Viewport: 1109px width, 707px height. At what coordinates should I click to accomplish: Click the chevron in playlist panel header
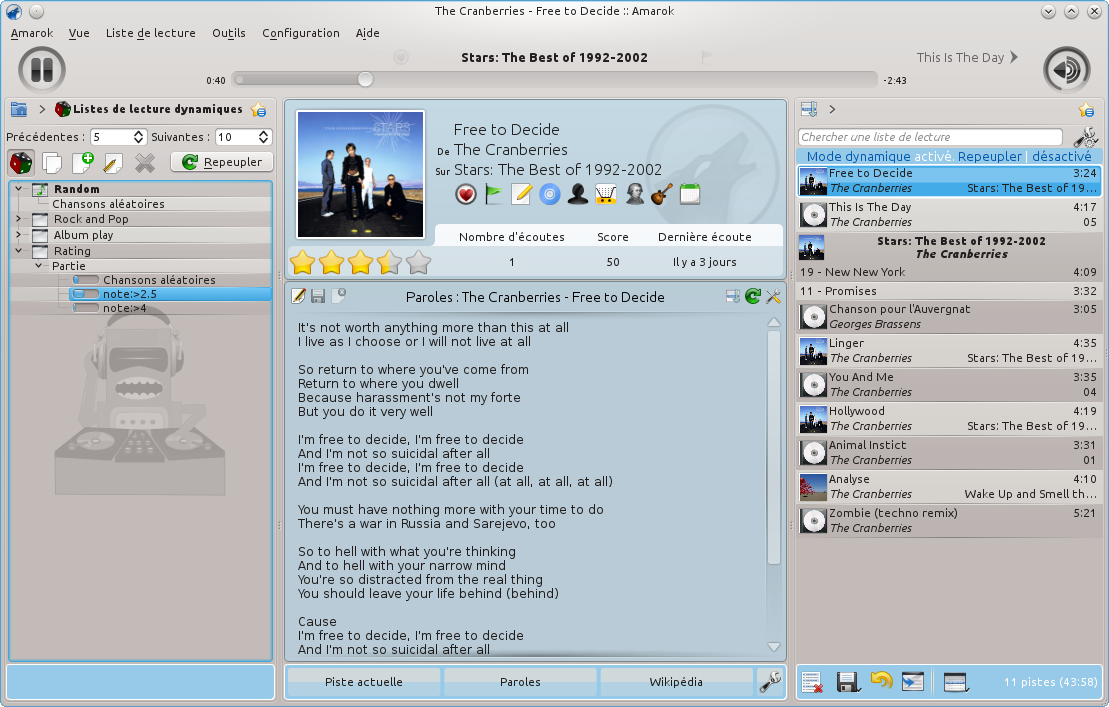tap(832, 110)
